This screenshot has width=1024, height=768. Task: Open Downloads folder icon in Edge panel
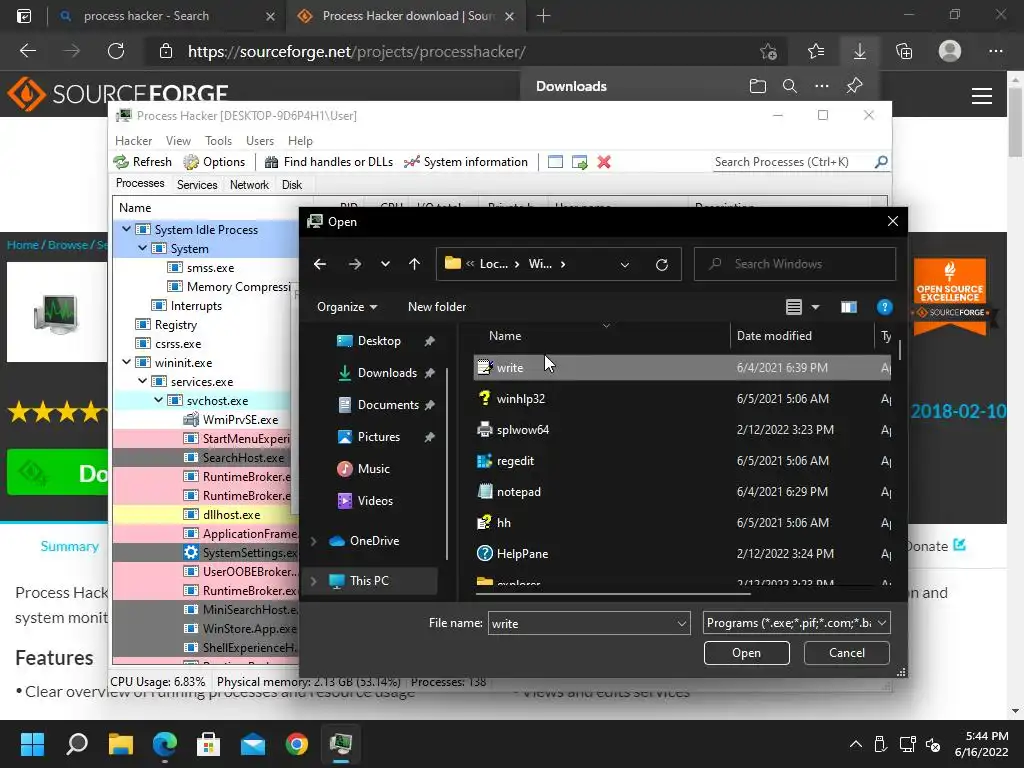758,86
